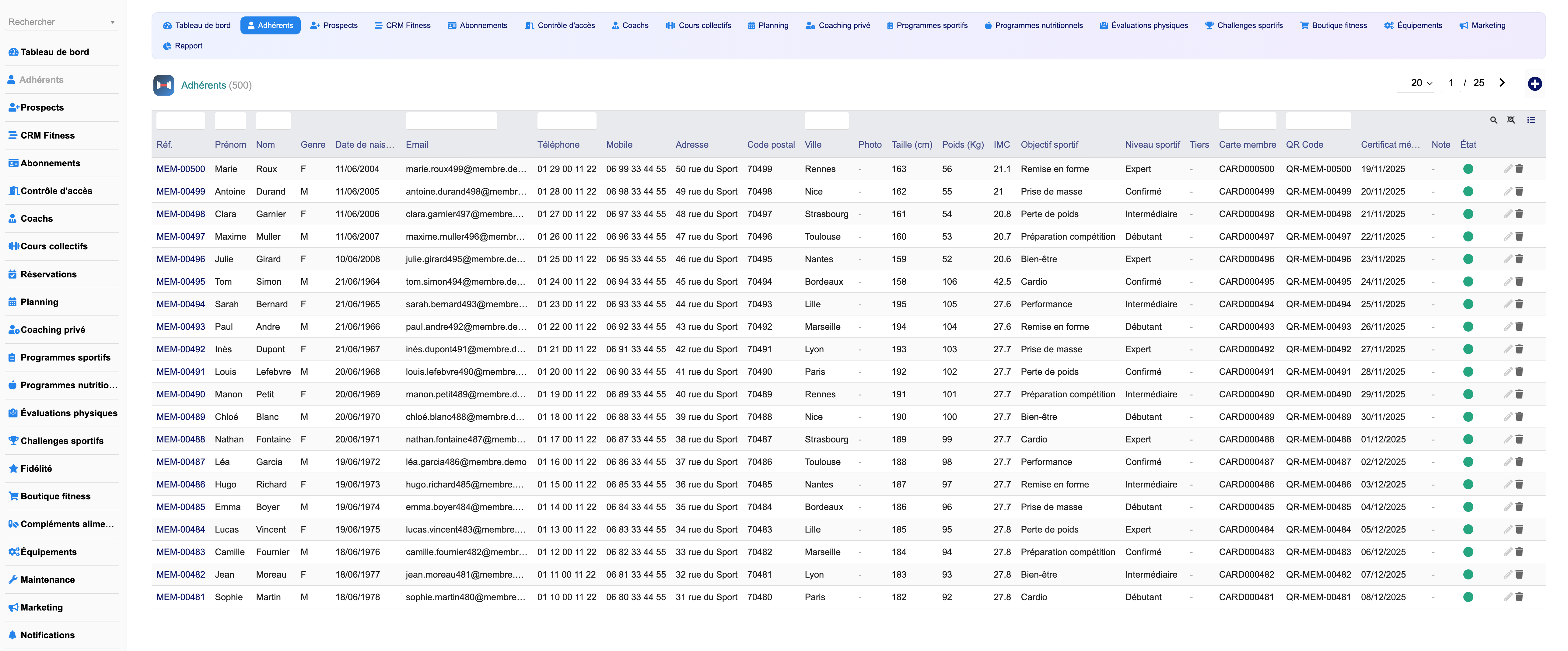Click the QR Code filter input field
1568x651 pixels.
pyautogui.click(x=1318, y=121)
